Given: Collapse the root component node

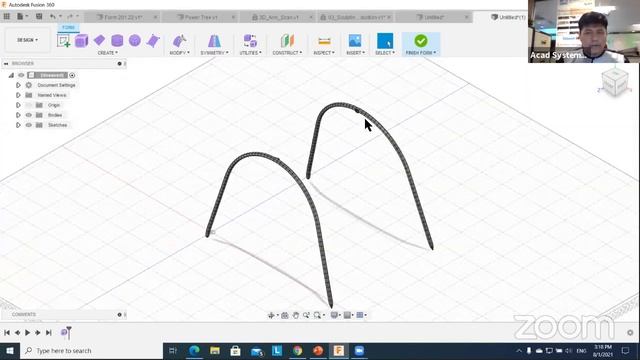Looking at the screenshot, I should 11,75.
